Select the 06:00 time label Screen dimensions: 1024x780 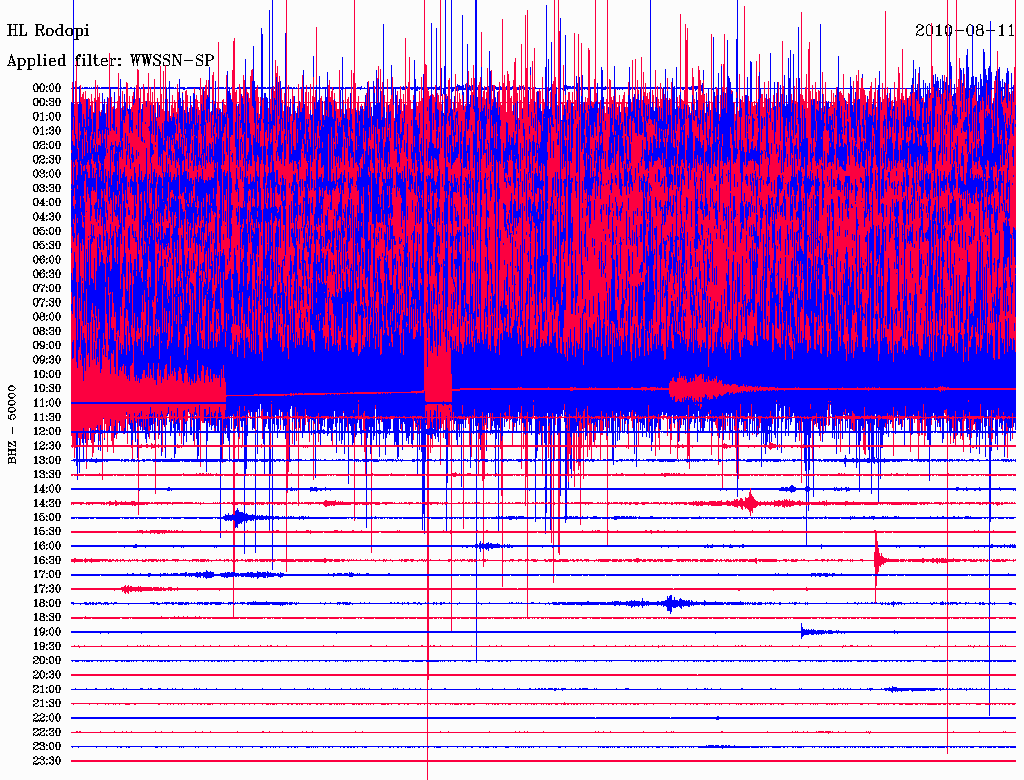click(47, 259)
